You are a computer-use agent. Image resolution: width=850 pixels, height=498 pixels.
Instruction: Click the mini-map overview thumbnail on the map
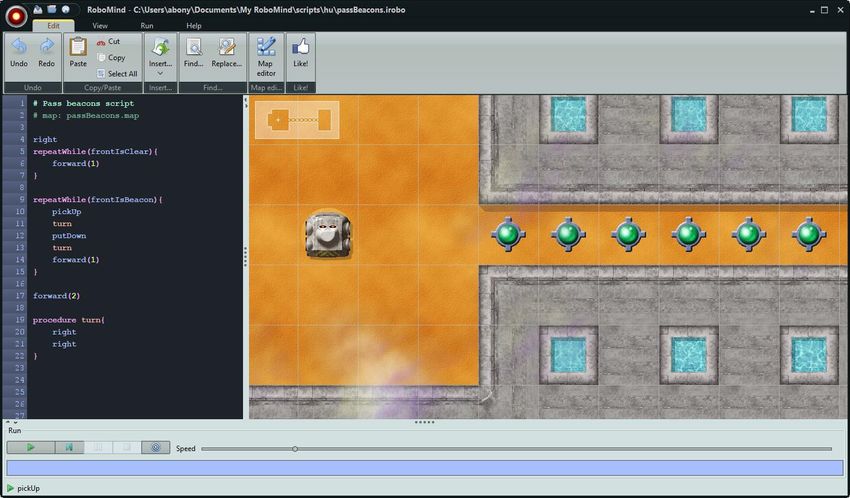pyautogui.click(x=297, y=120)
